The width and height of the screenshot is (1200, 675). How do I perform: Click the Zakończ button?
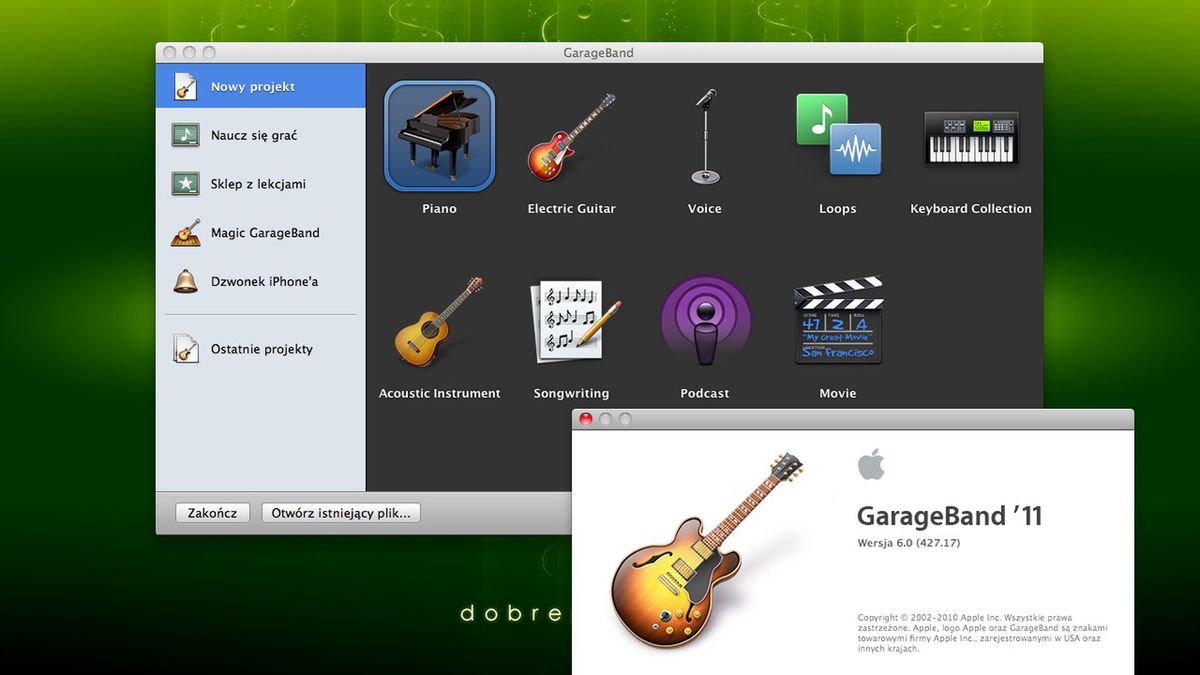[x=212, y=512]
